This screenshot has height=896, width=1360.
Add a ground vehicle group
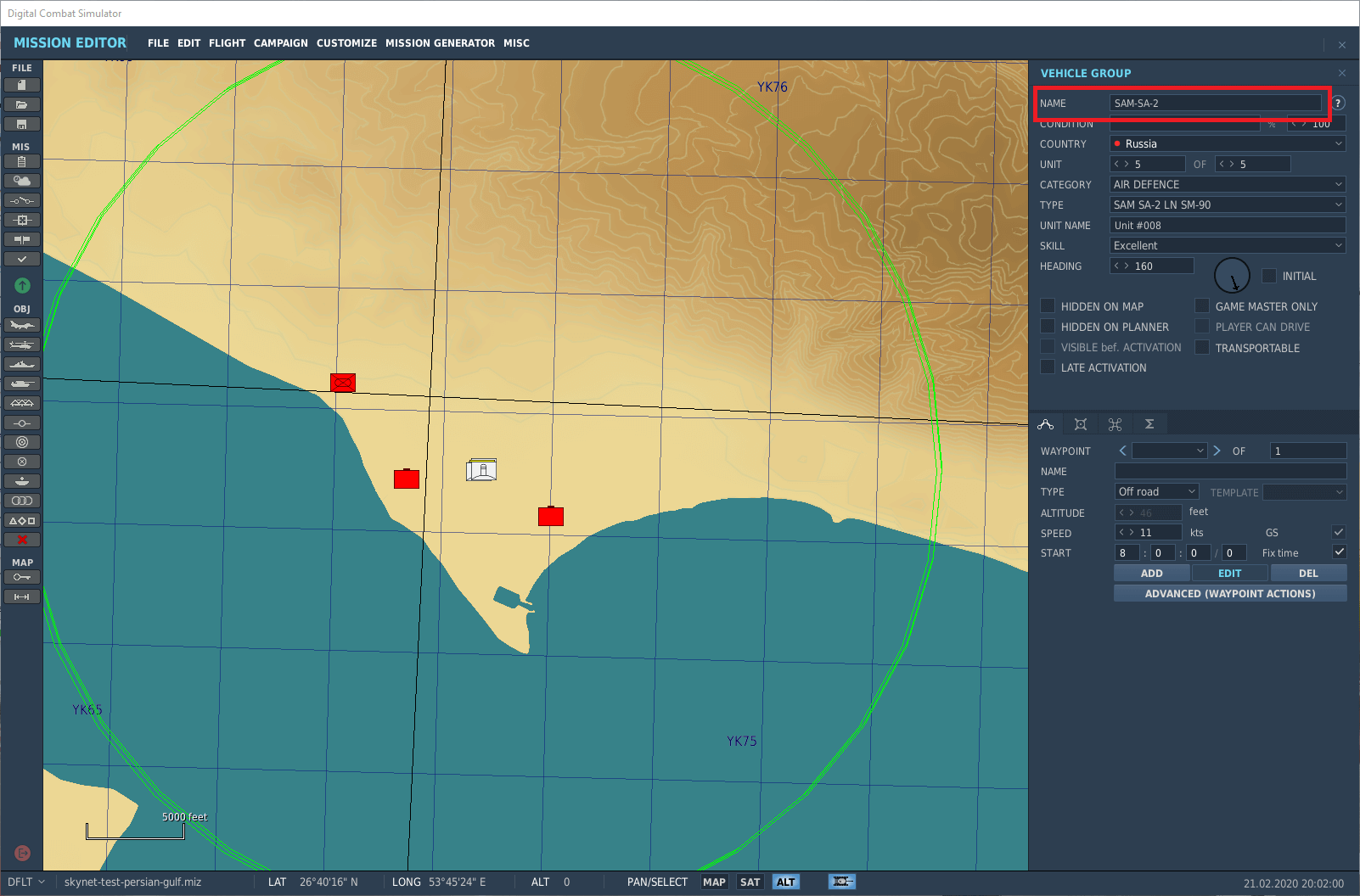click(x=22, y=384)
